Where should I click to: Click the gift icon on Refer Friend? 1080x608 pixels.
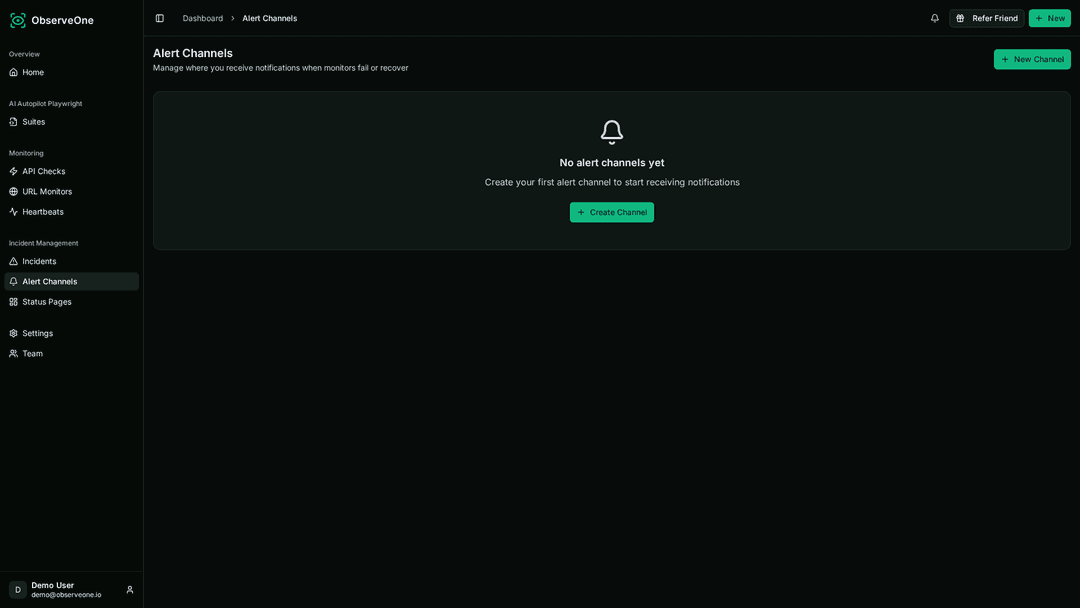[960, 19]
